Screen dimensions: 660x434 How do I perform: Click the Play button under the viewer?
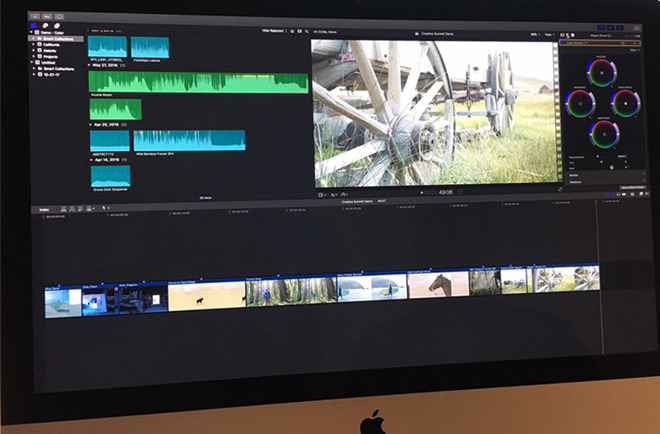click(x=422, y=193)
